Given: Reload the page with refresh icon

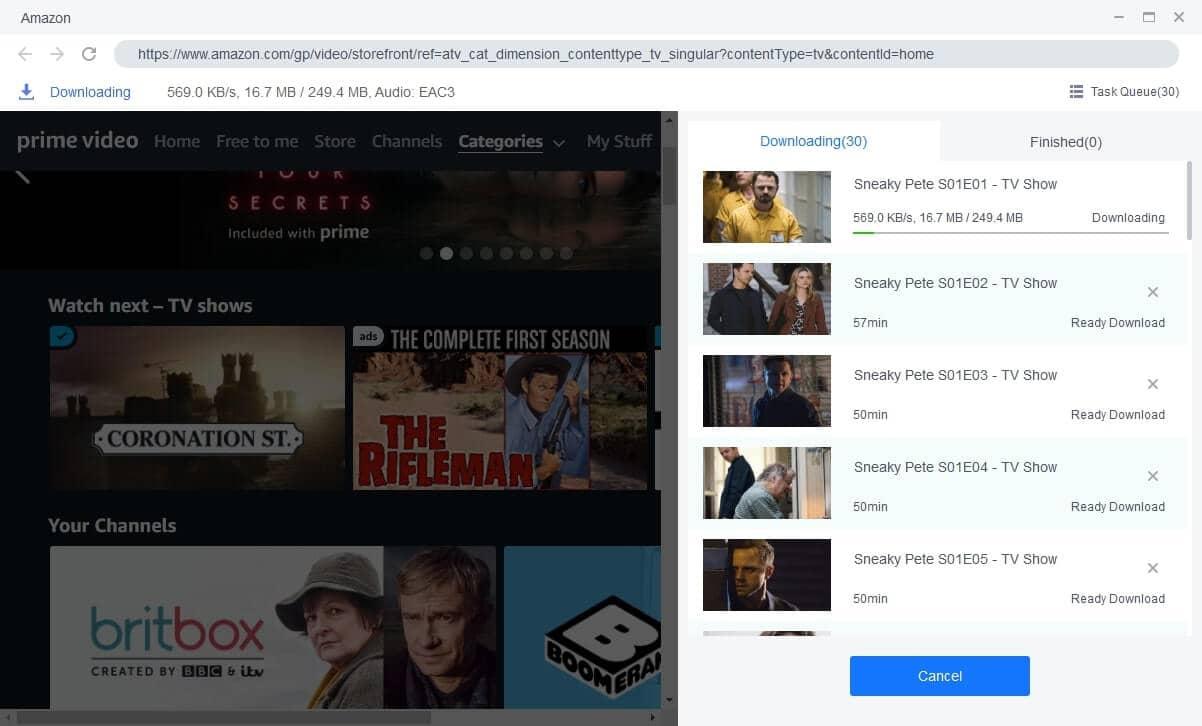Looking at the screenshot, I should click(x=89, y=54).
